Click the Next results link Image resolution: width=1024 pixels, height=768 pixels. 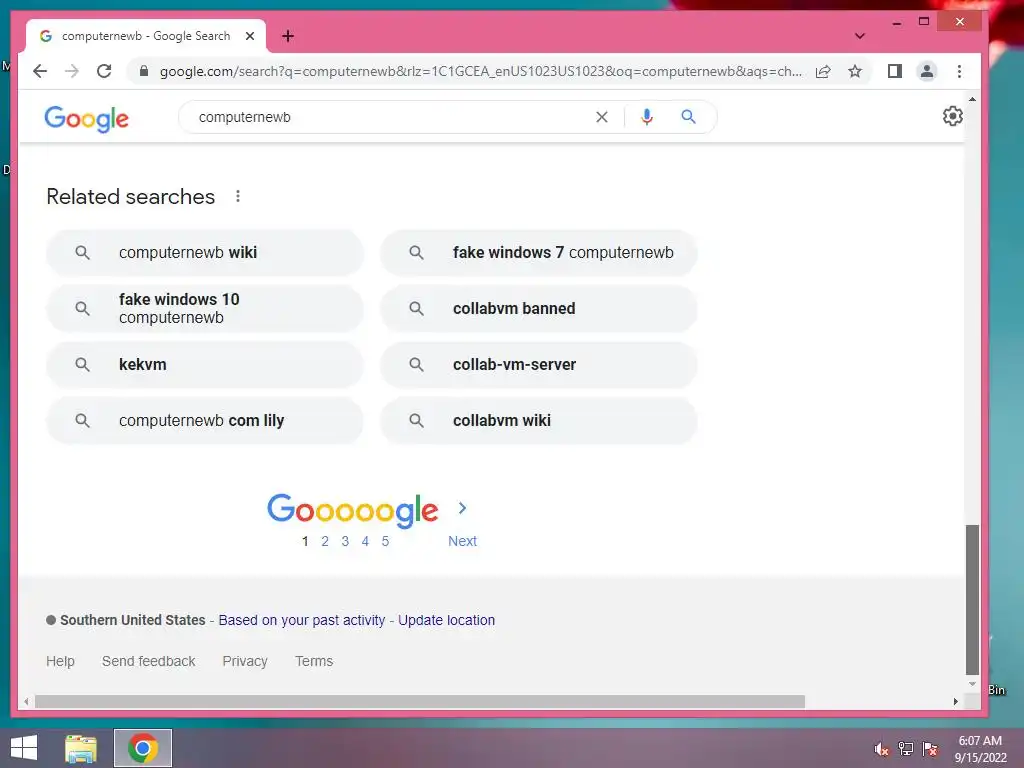[x=462, y=541]
